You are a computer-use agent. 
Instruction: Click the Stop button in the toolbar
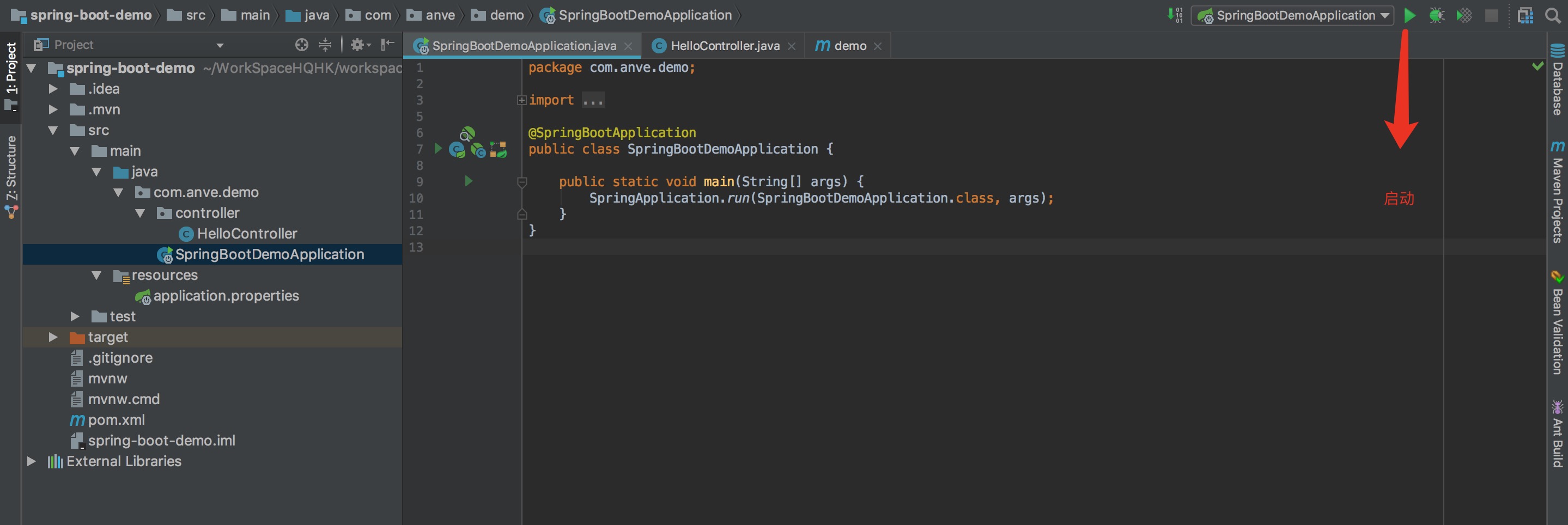click(1491, 15)
